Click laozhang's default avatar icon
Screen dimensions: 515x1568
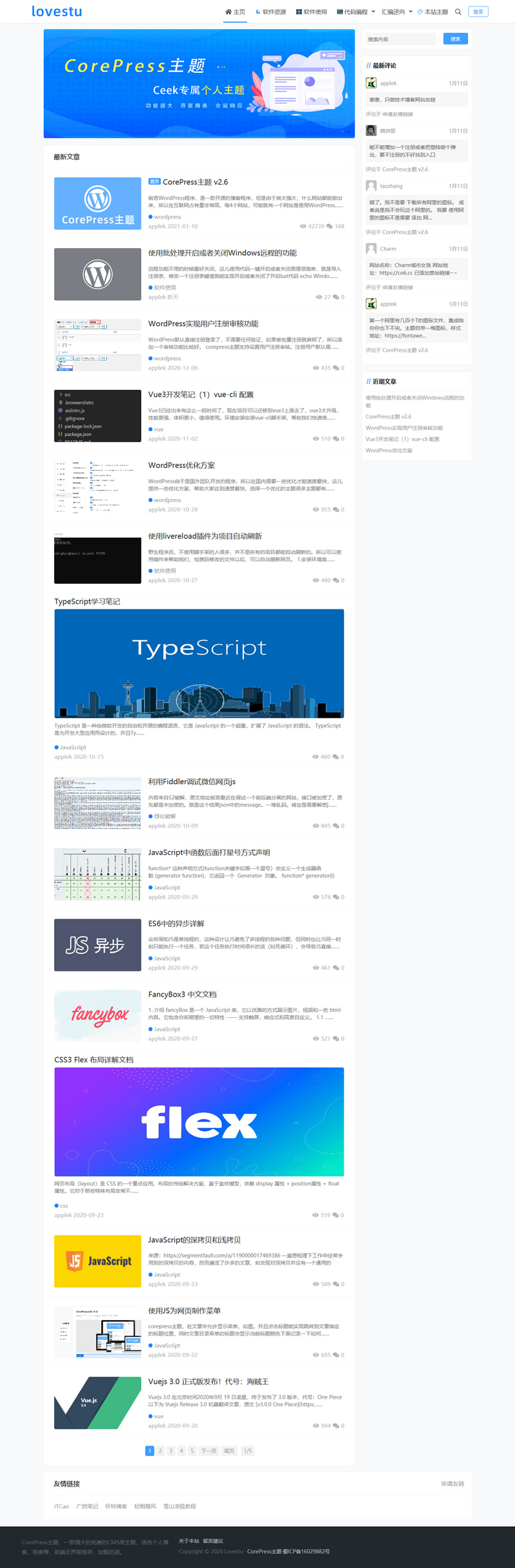pos(371,186)
